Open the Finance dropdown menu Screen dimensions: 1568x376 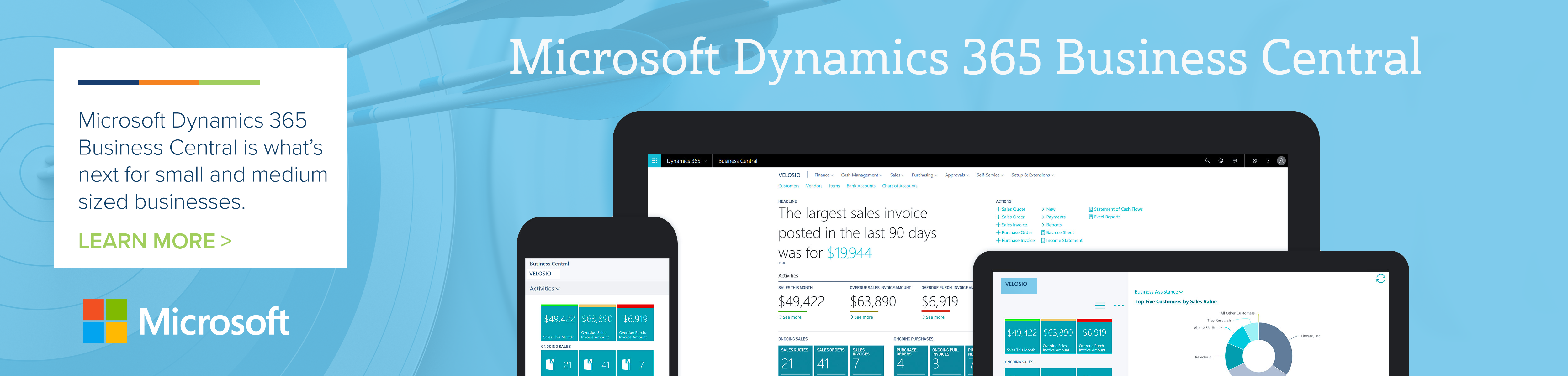(824, 175)
